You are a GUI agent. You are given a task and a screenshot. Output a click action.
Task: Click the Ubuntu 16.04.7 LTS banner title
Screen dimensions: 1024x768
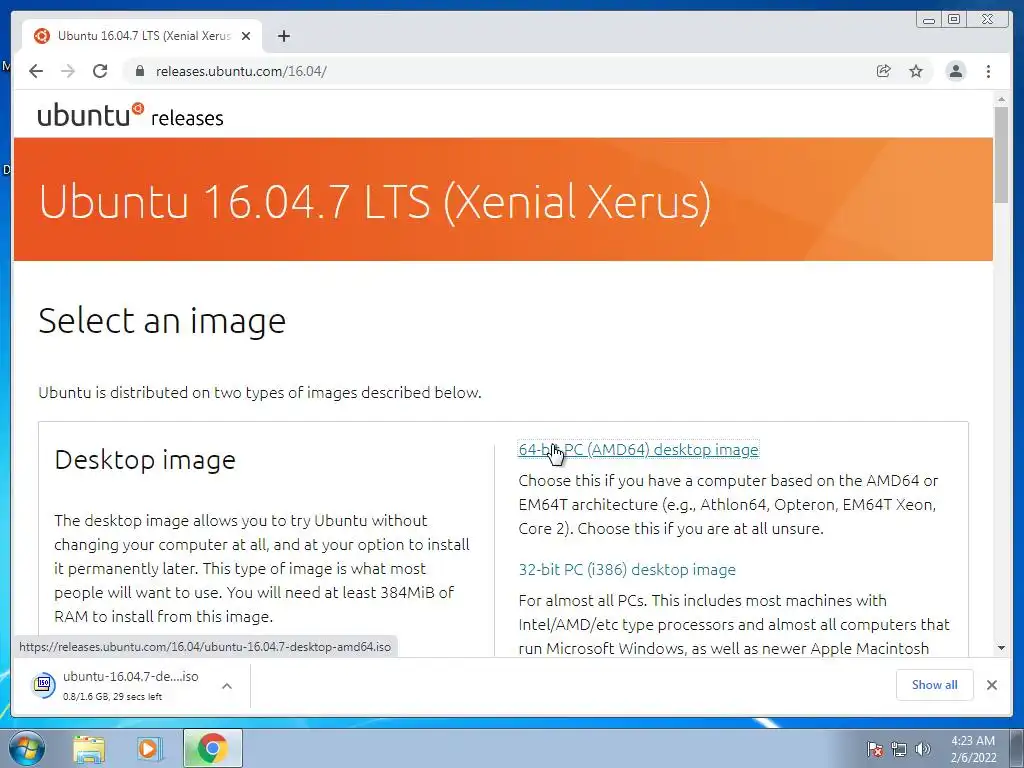[375, 200]
